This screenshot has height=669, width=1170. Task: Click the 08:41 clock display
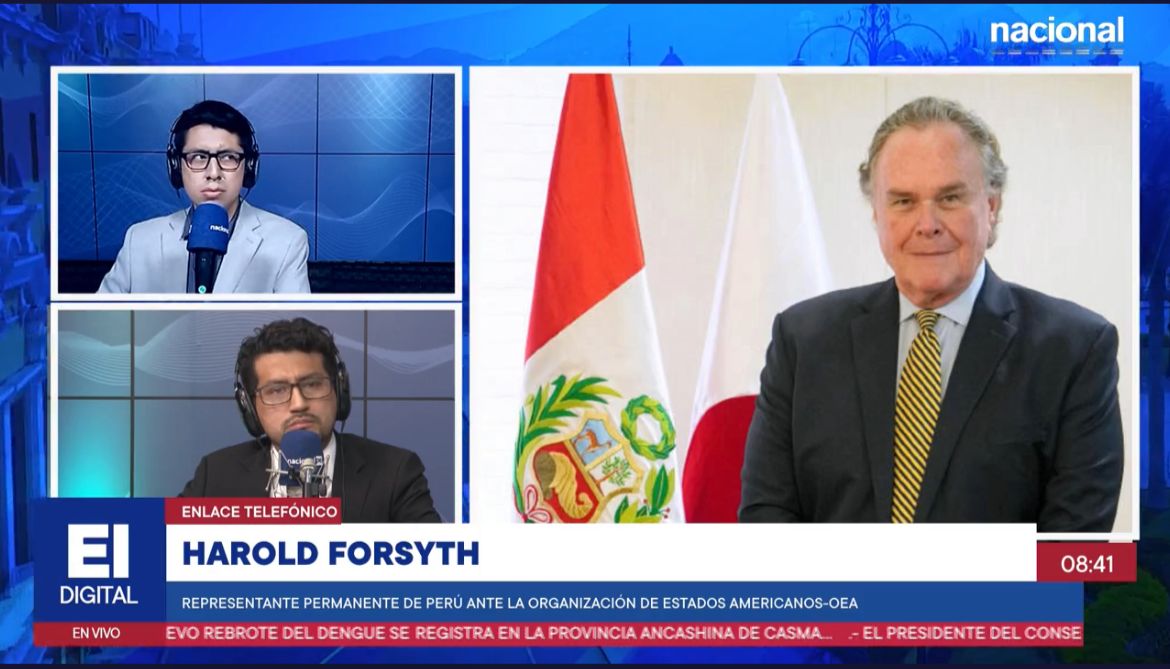tap(1086, 563)
